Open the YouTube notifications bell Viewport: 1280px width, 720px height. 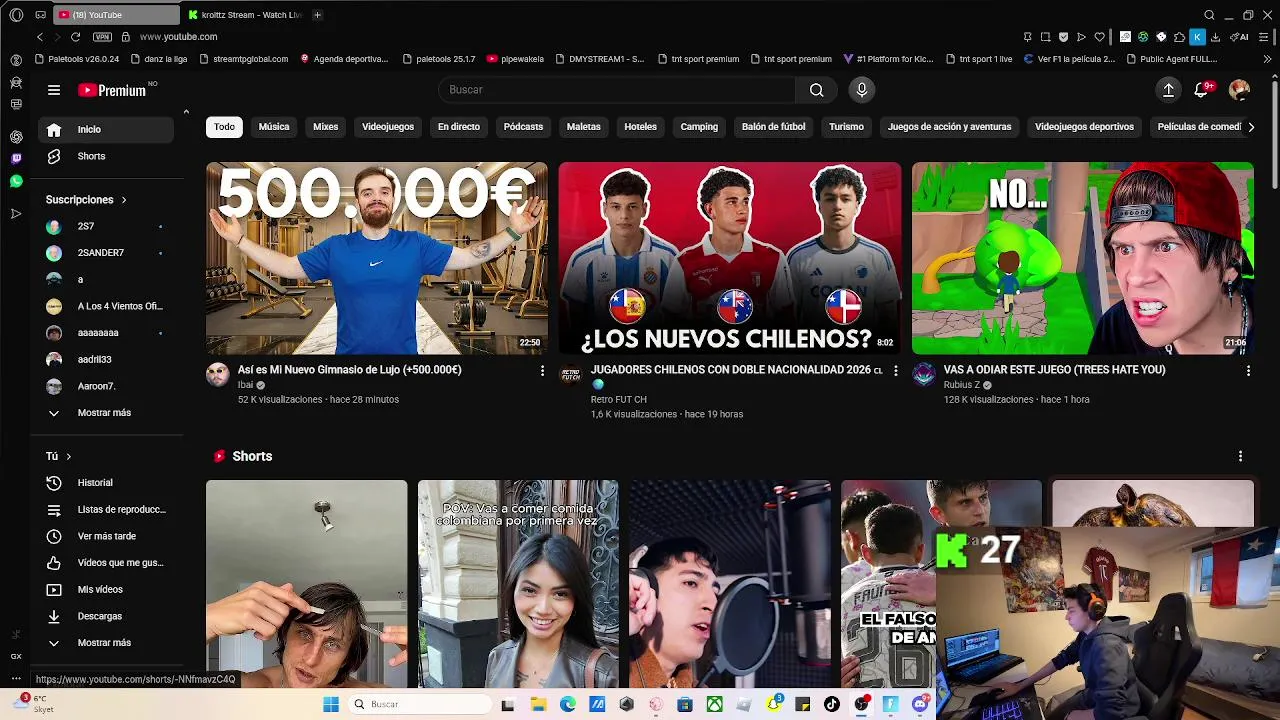click(x=1203, y=90)
